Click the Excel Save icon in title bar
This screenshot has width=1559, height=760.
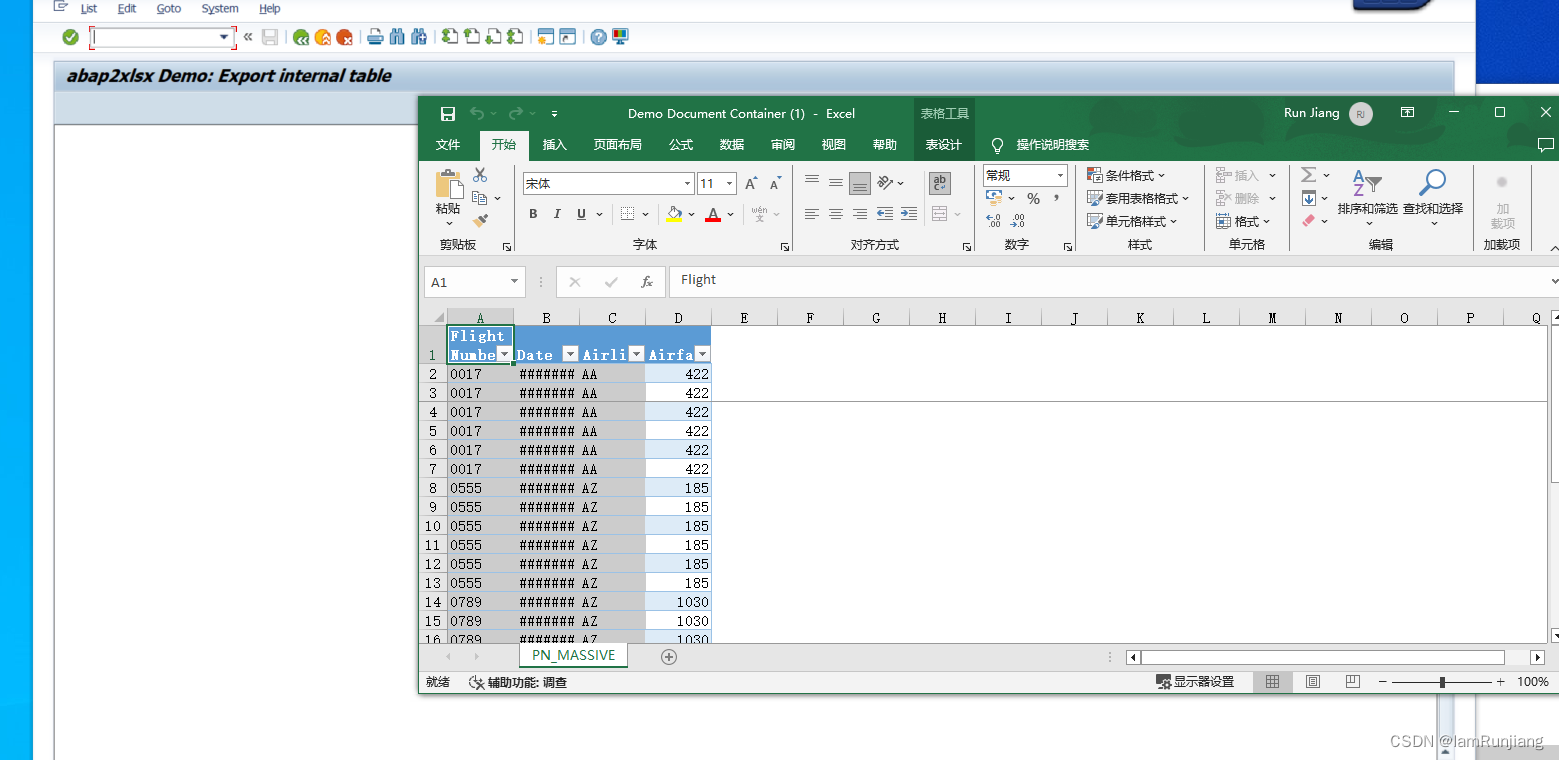448,114
